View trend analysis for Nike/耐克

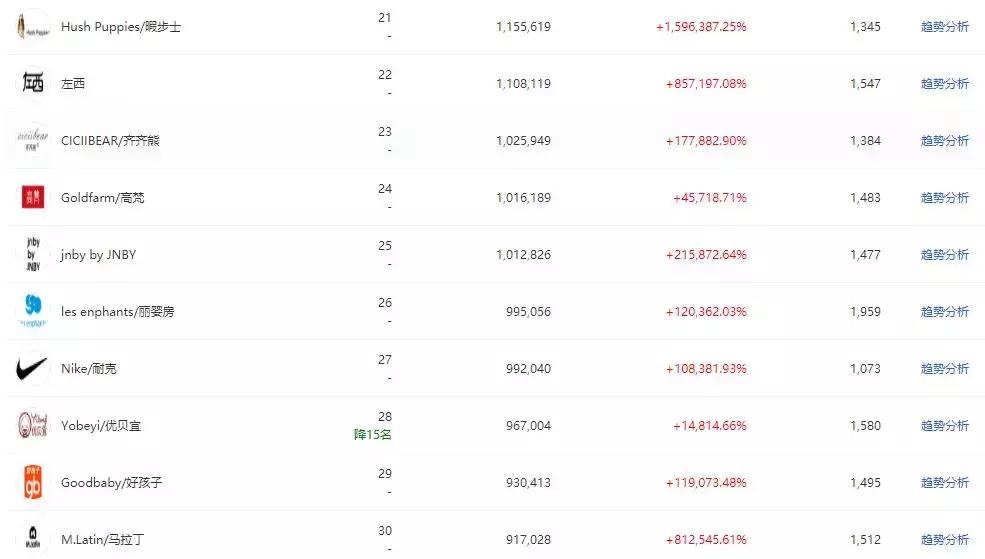click(944, 369)
